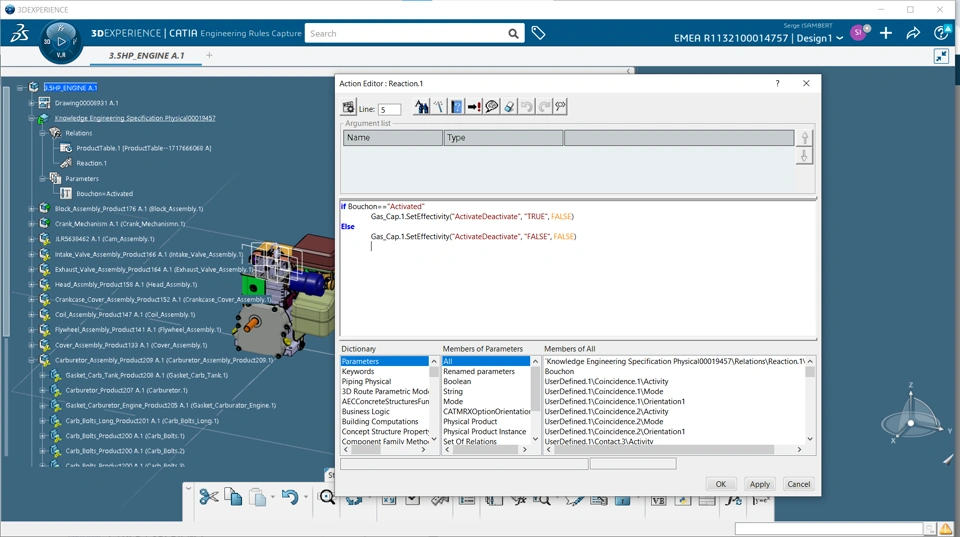Image resolution: width=960 pixels, height=537 pixels.
Task: Select Piping Physical in the Dictionary list
Action: 366,381
